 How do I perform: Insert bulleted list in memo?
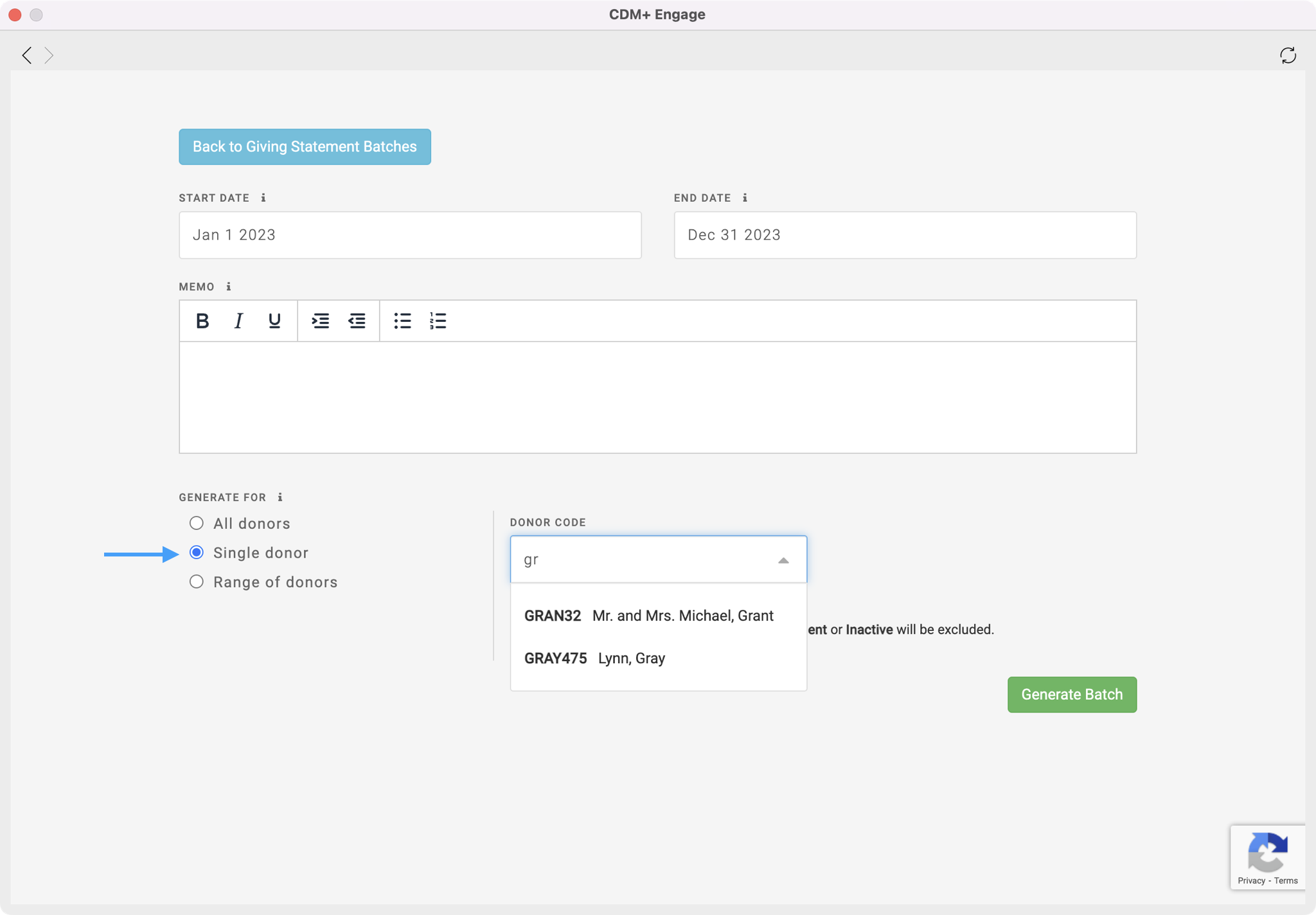(402, 321)
